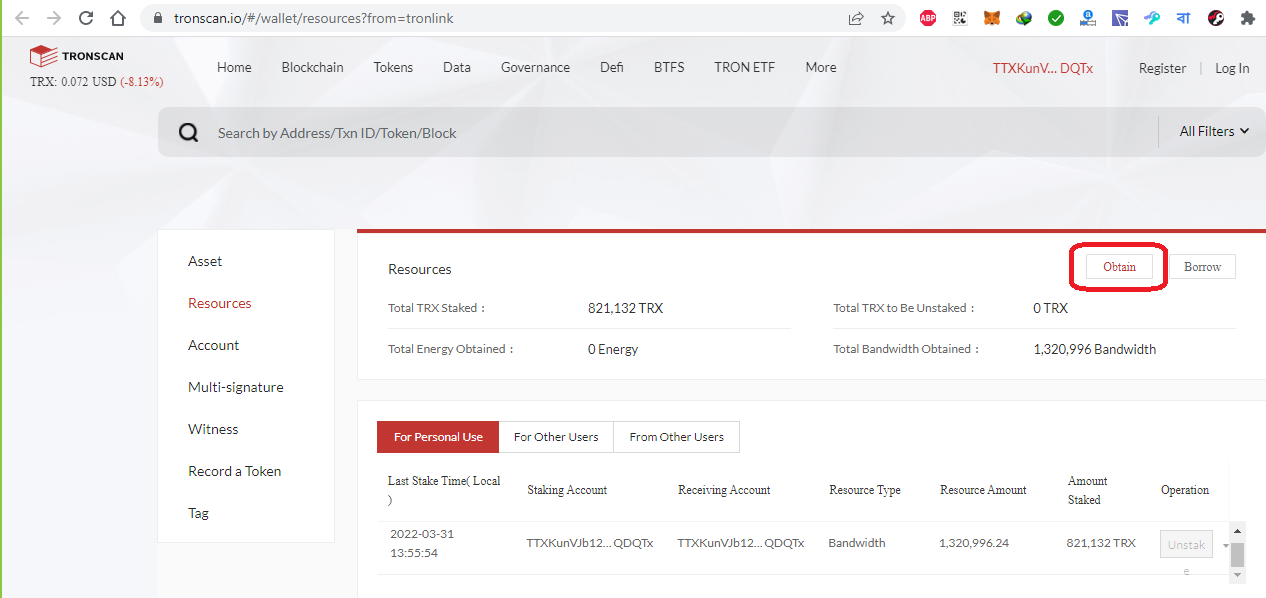Image resolution: width=1266 pixels, height=598 pixels.
Task: Open Resources in the sidebar
Action: 220,303
